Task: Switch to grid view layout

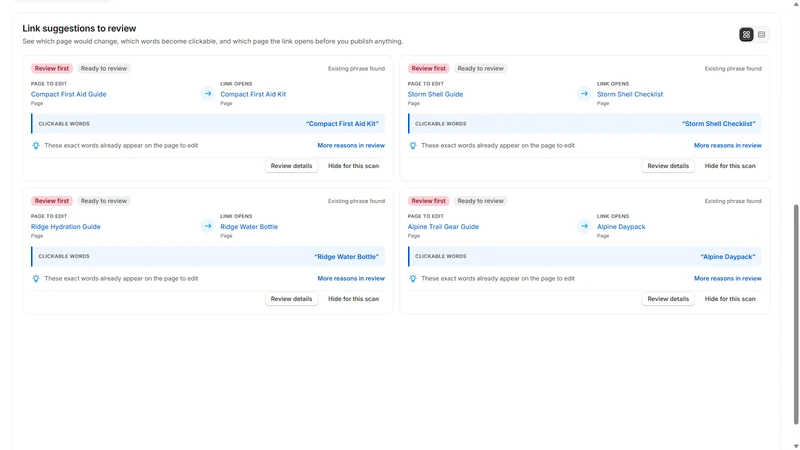Action: click(746, 35)
